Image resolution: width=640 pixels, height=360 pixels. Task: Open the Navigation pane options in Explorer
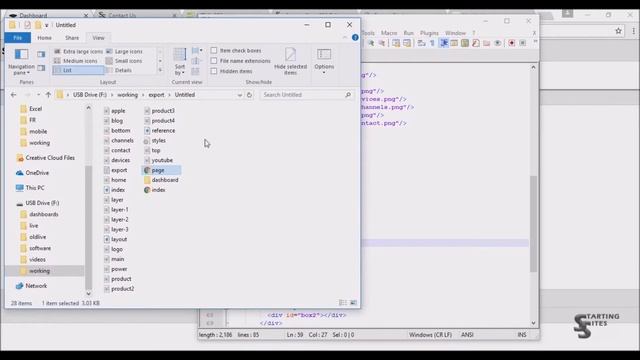[x=21, y=62]
